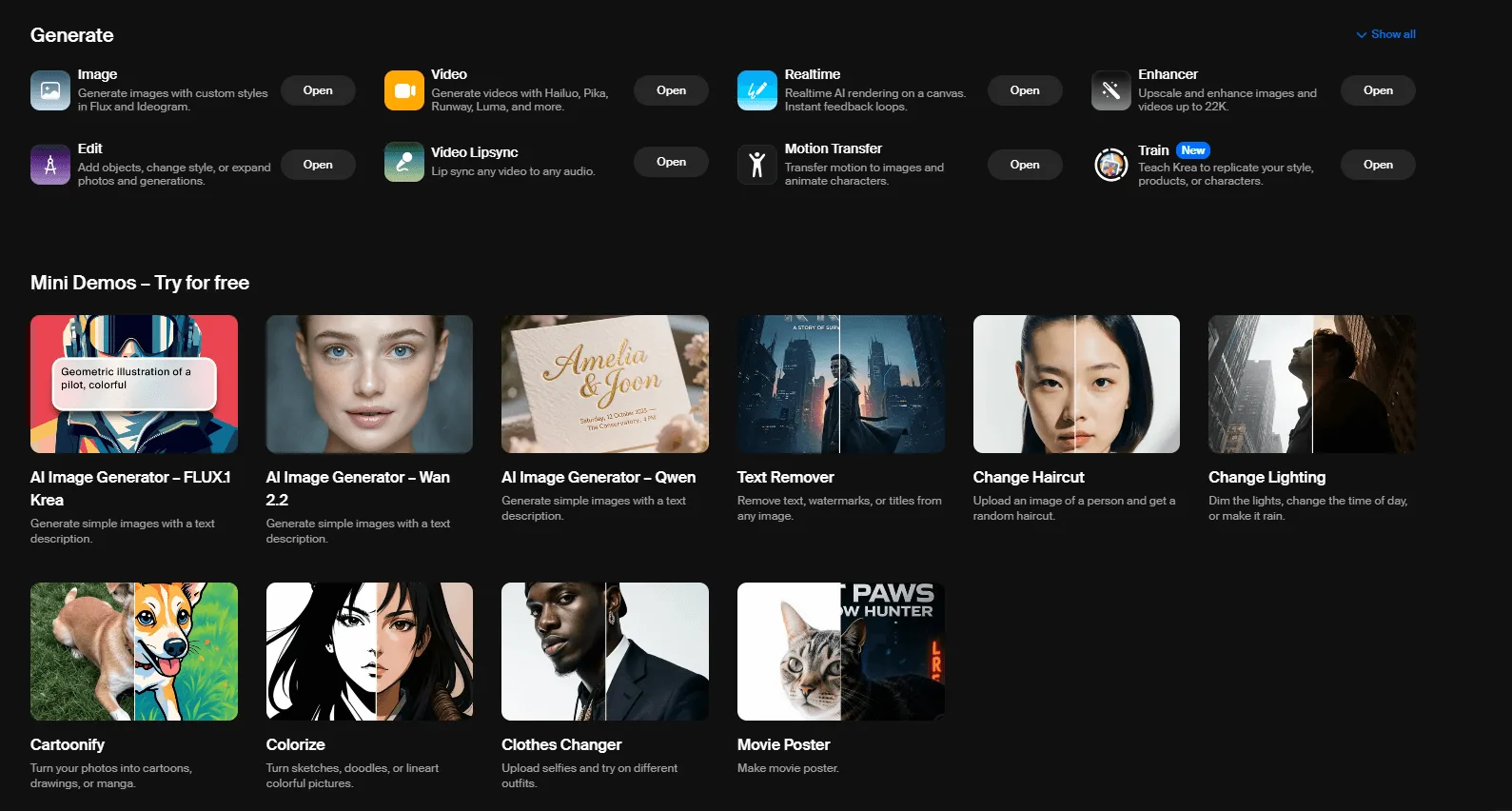Select the Wan 2.2 face portrait thumbnail
The width and height of the screenshot is (1512, 811).
point(369,384)
